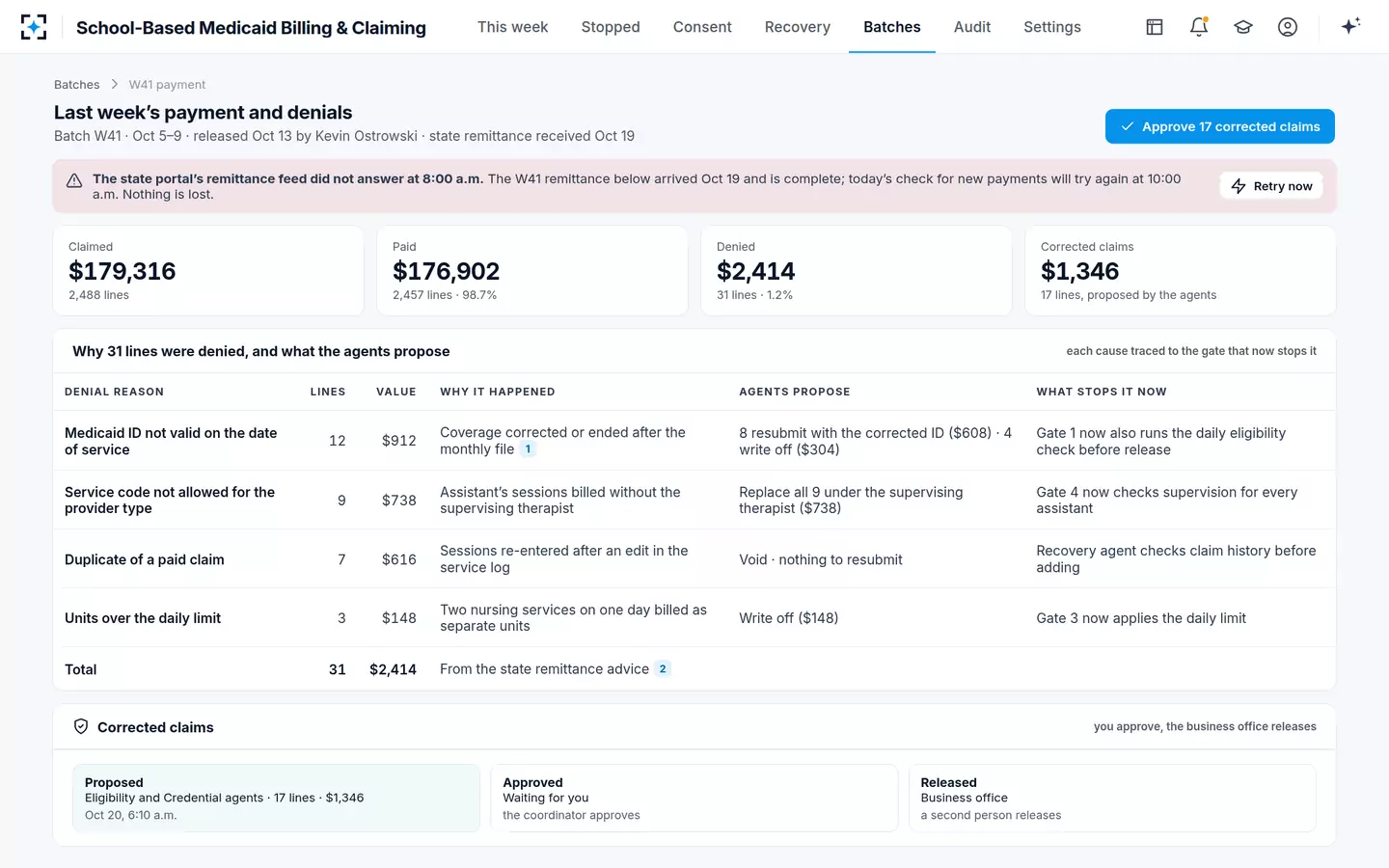The image size is (1389, 868).
Task: Approve 17 corrected claims
Action: click(1220, 126)
